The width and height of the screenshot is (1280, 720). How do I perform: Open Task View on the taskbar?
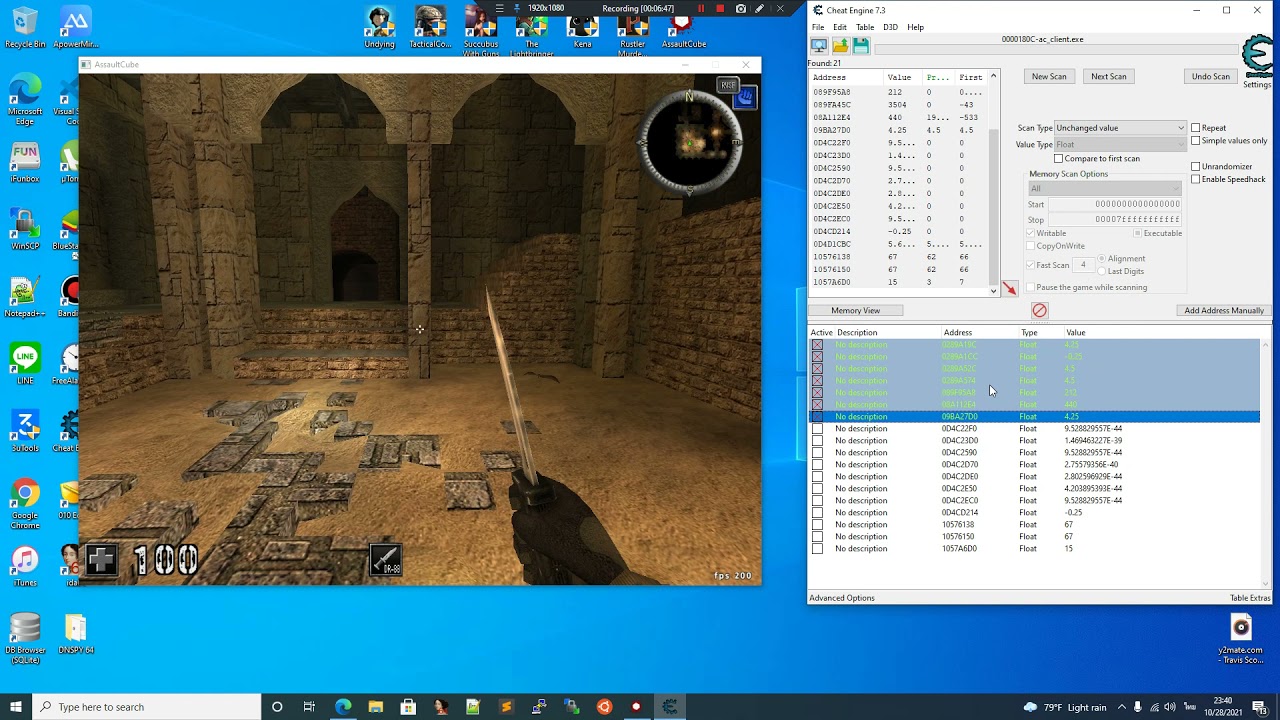click(309, 707)
